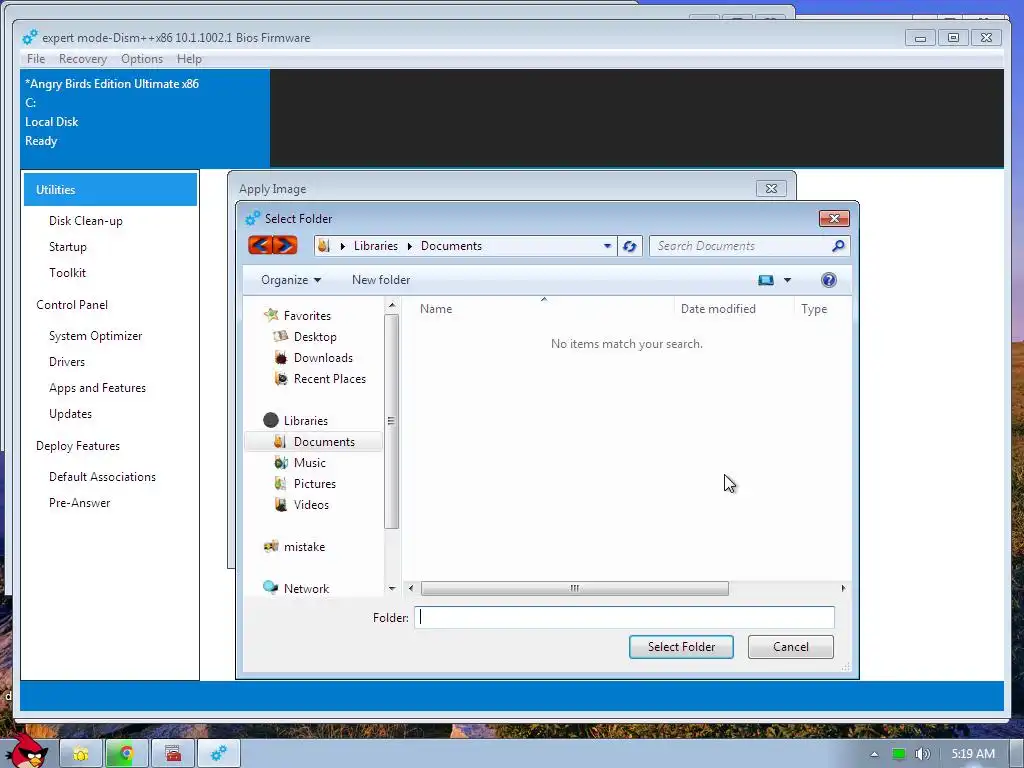Open the file explorer taskbar icon
The height and width of the screenshot is (768, 1024).
click(81, 754)
